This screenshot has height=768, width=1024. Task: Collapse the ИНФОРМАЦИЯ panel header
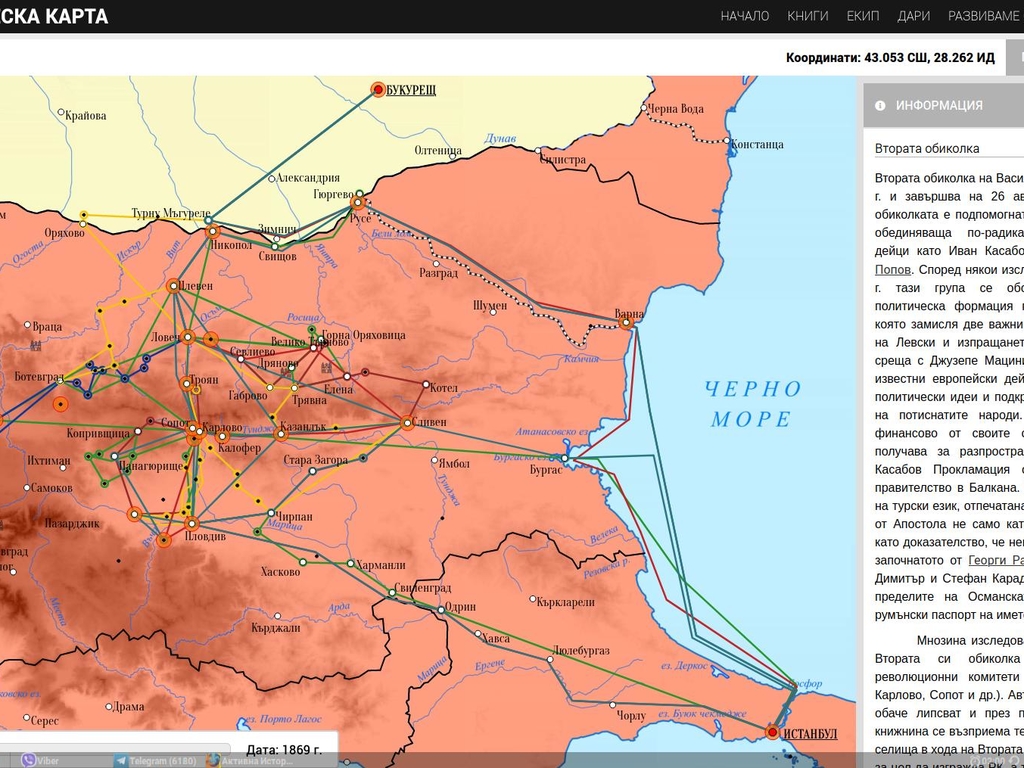pos(940,105)
